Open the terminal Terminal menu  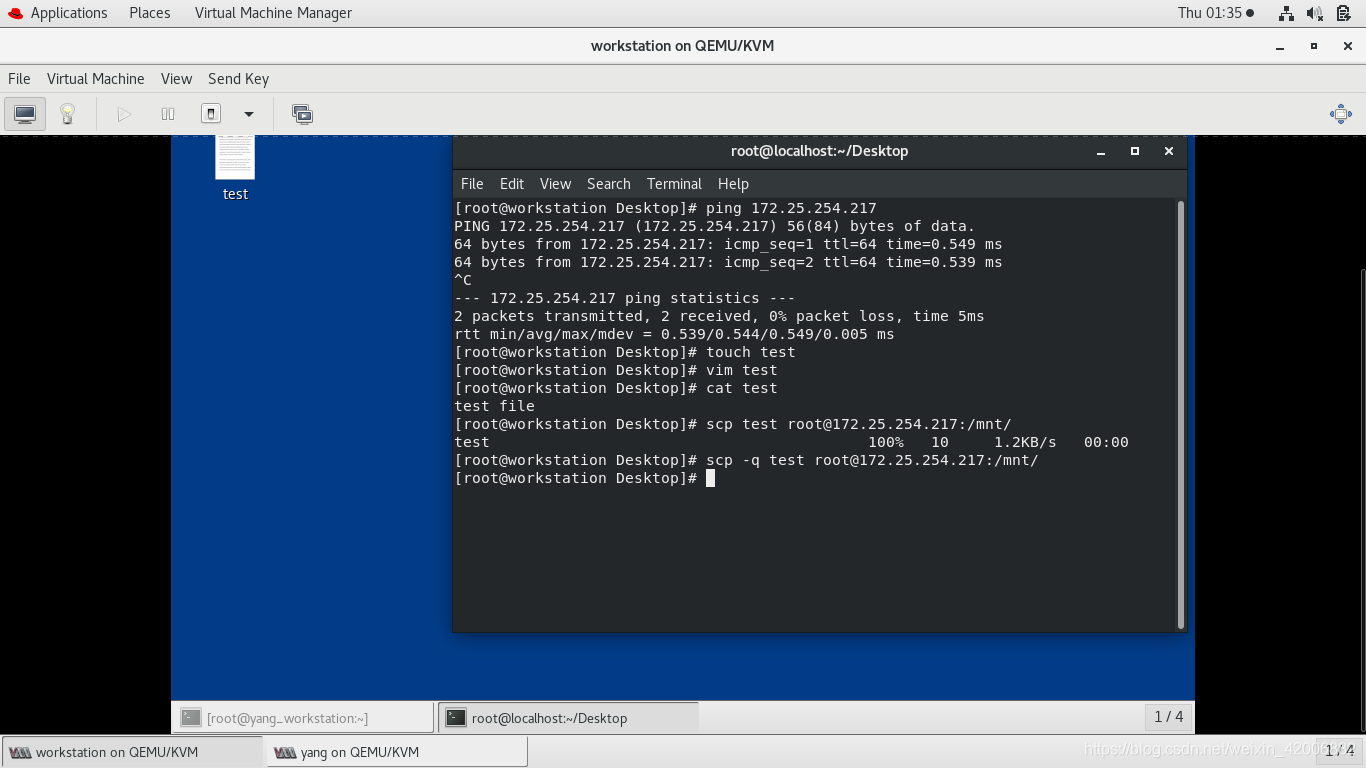coord(674,184)
